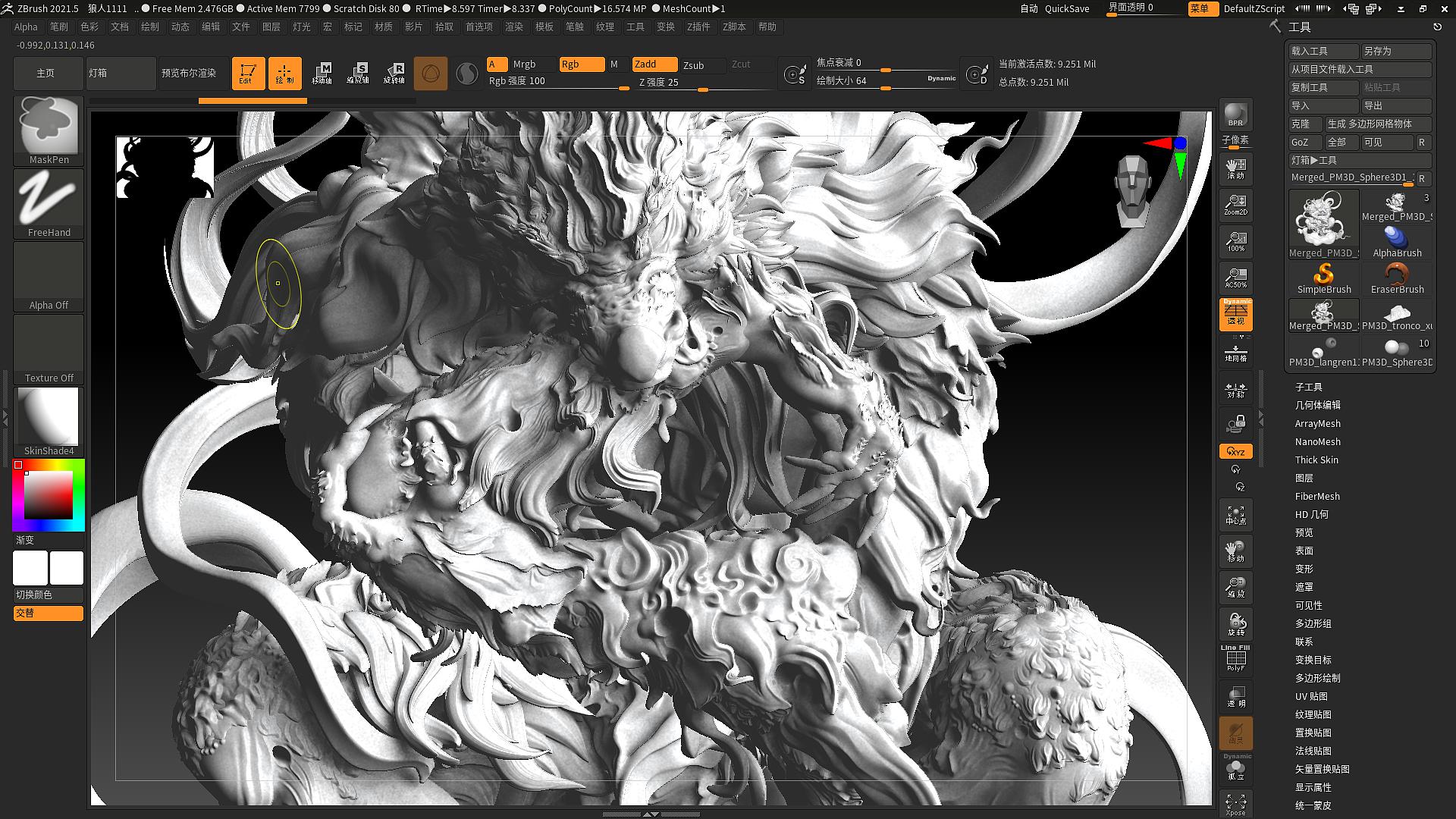Select the SkinShade4 material thumbnail
Image resolution: width=1456 pixels, height=819 pixels.
[x=49, y=422]
